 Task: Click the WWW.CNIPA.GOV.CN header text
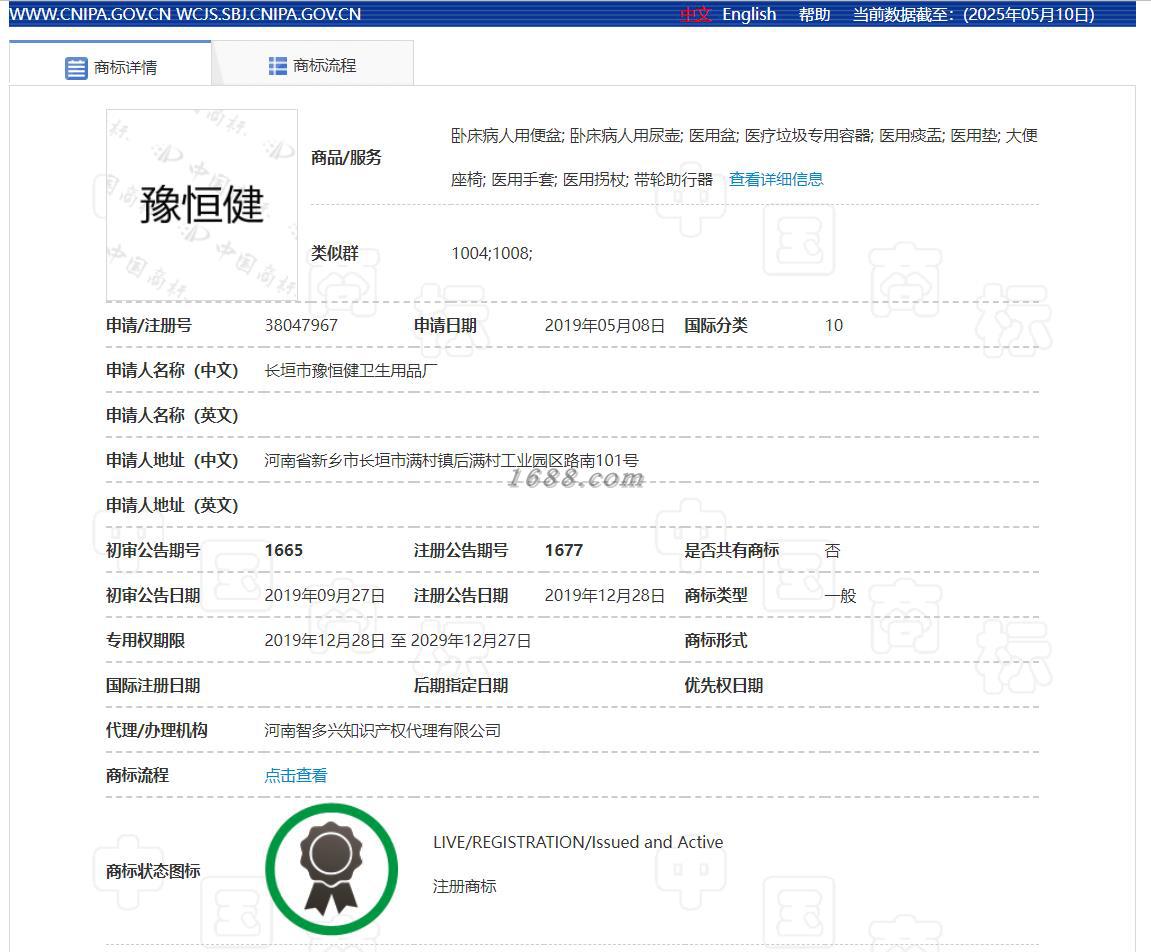[90, 14]
